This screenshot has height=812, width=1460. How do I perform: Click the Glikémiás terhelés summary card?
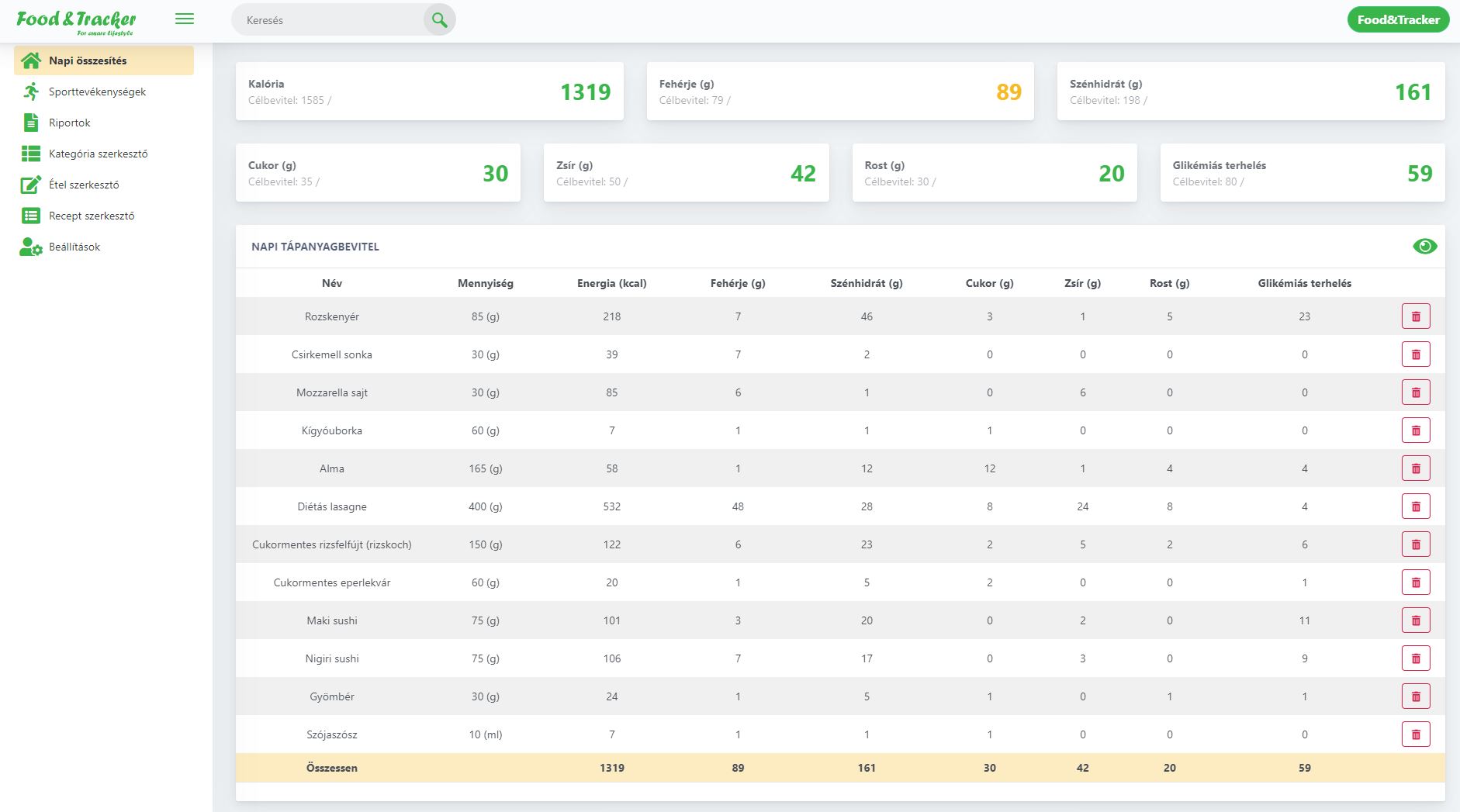pos(1303,173)
